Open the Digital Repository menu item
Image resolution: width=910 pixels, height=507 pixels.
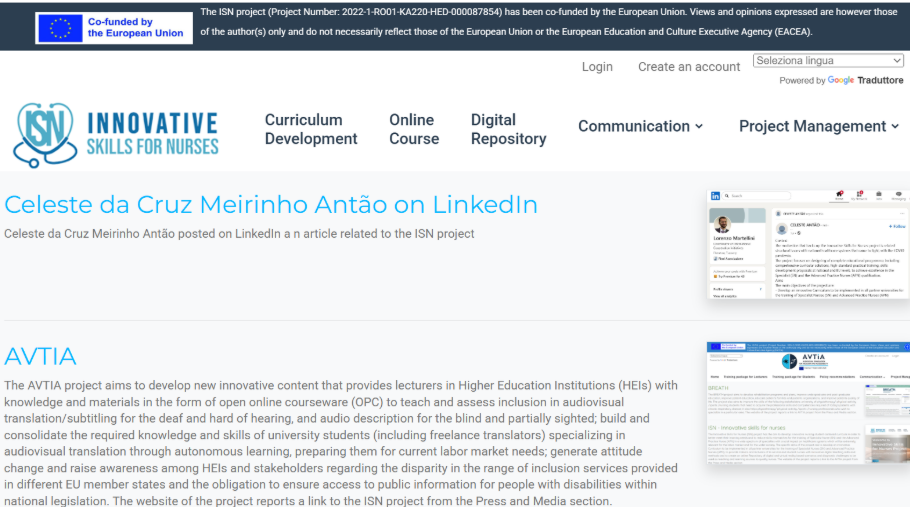pyautogui.click(x=508, y=129)
